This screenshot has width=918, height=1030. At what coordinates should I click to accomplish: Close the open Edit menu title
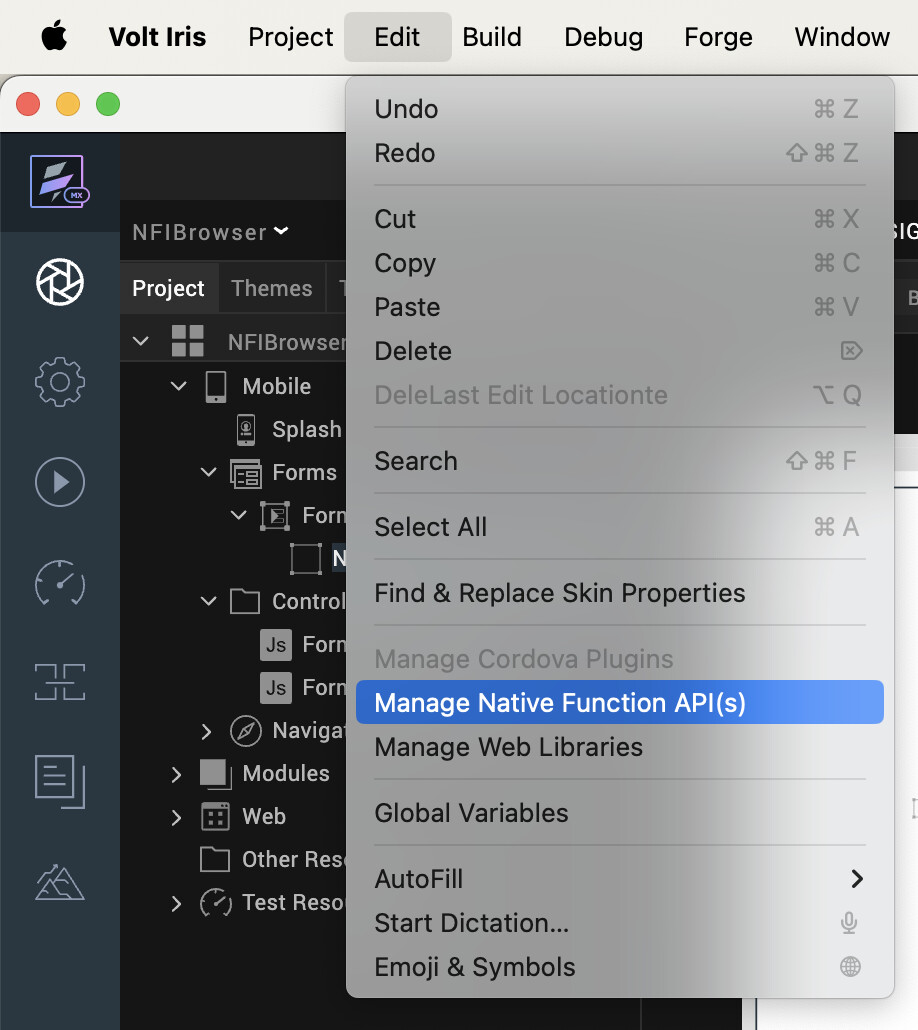tap(398, 37)
